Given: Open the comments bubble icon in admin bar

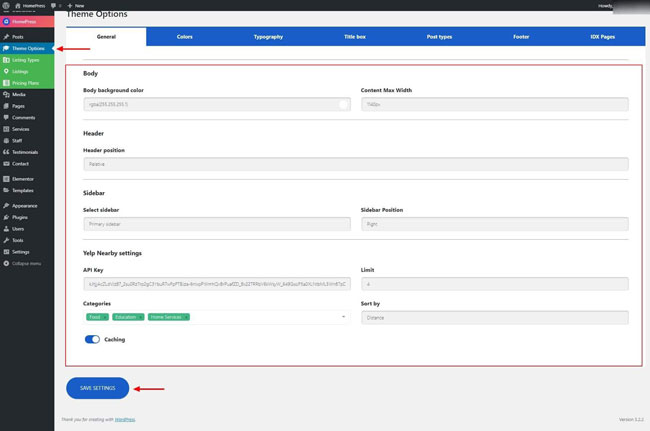Looking at the screenshot, I should [x=53, y=6].
